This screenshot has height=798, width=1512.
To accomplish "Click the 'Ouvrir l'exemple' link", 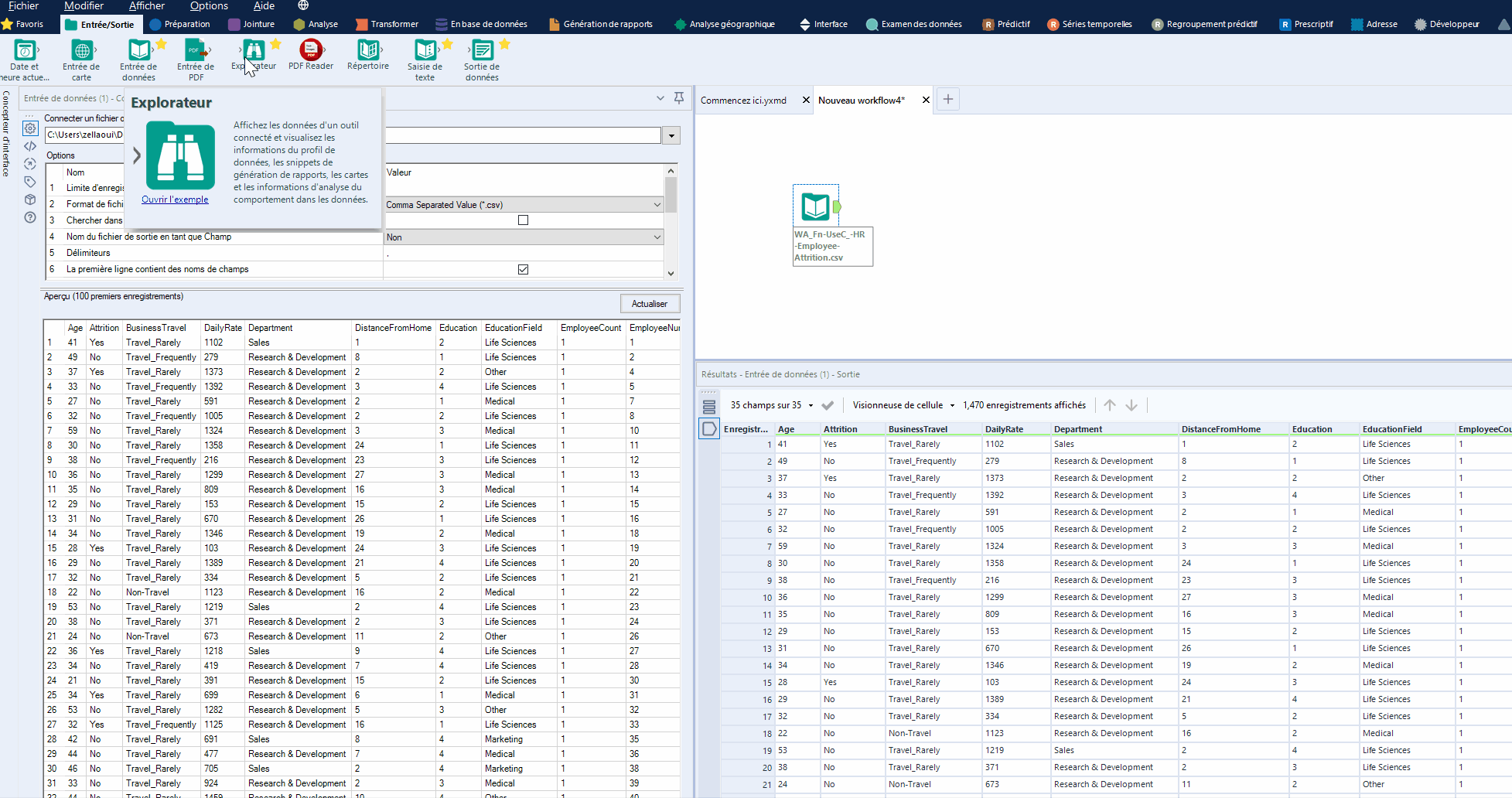I will click(175, 199).
